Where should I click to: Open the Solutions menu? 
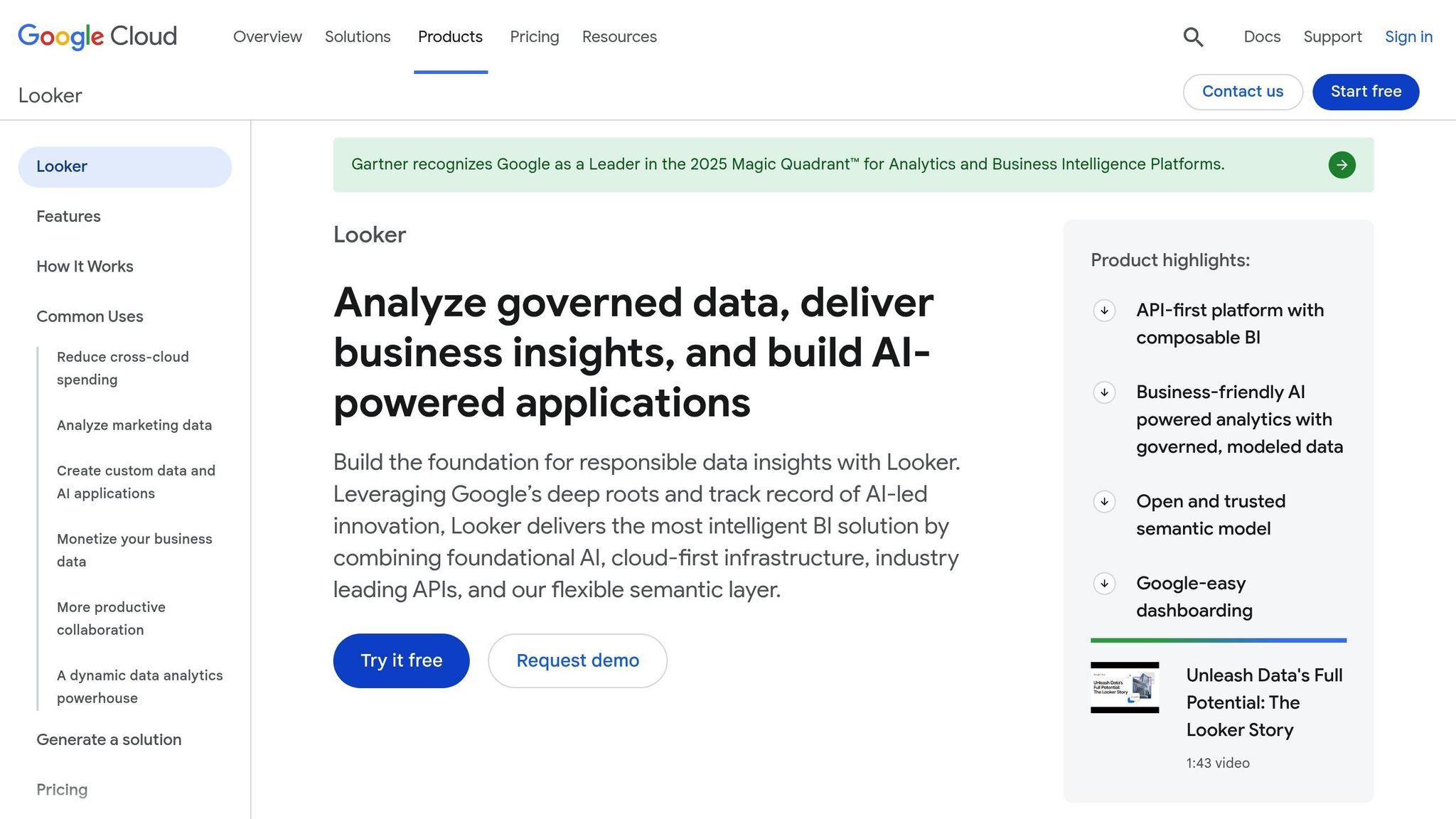(358, 36)
